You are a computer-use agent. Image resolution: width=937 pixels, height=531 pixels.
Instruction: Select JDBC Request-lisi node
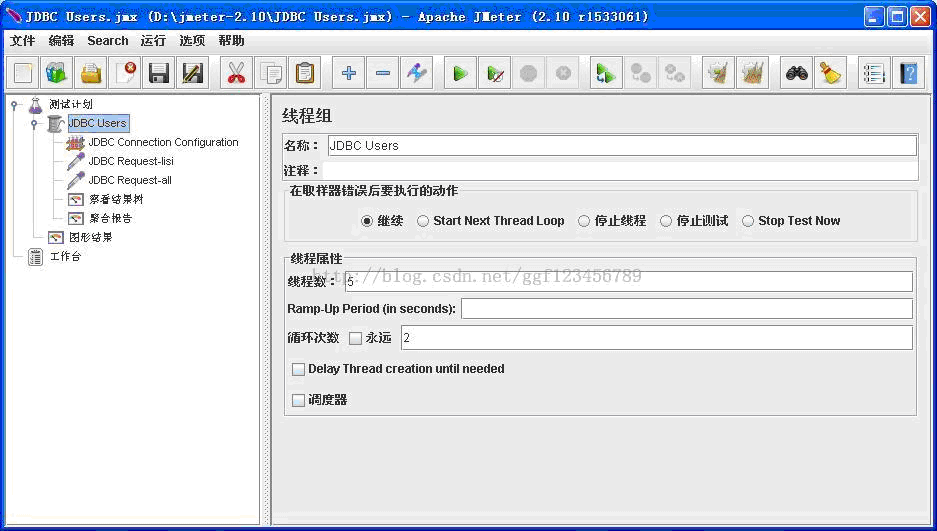131,161
